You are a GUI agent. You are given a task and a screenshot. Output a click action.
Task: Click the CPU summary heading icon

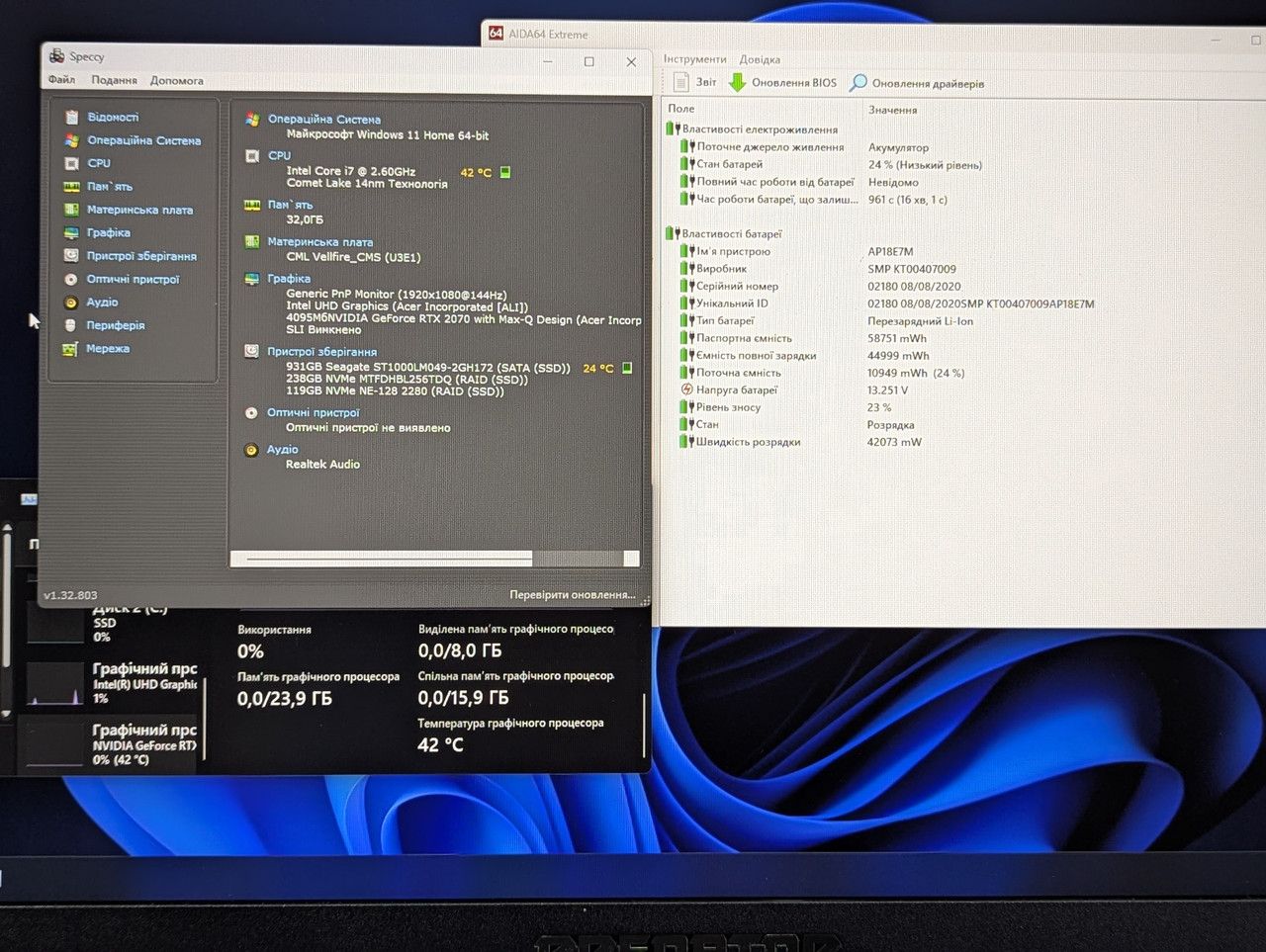coord(252,155)
